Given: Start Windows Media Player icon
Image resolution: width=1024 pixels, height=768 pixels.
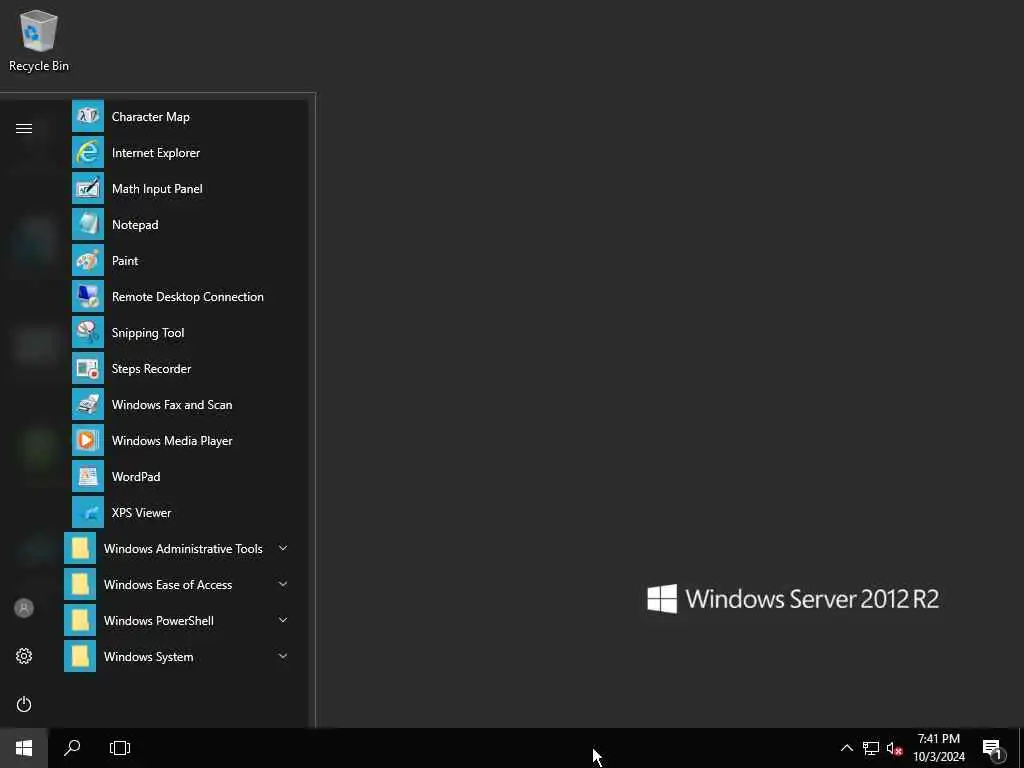Looking at the screenshot, I should (88, 440).
